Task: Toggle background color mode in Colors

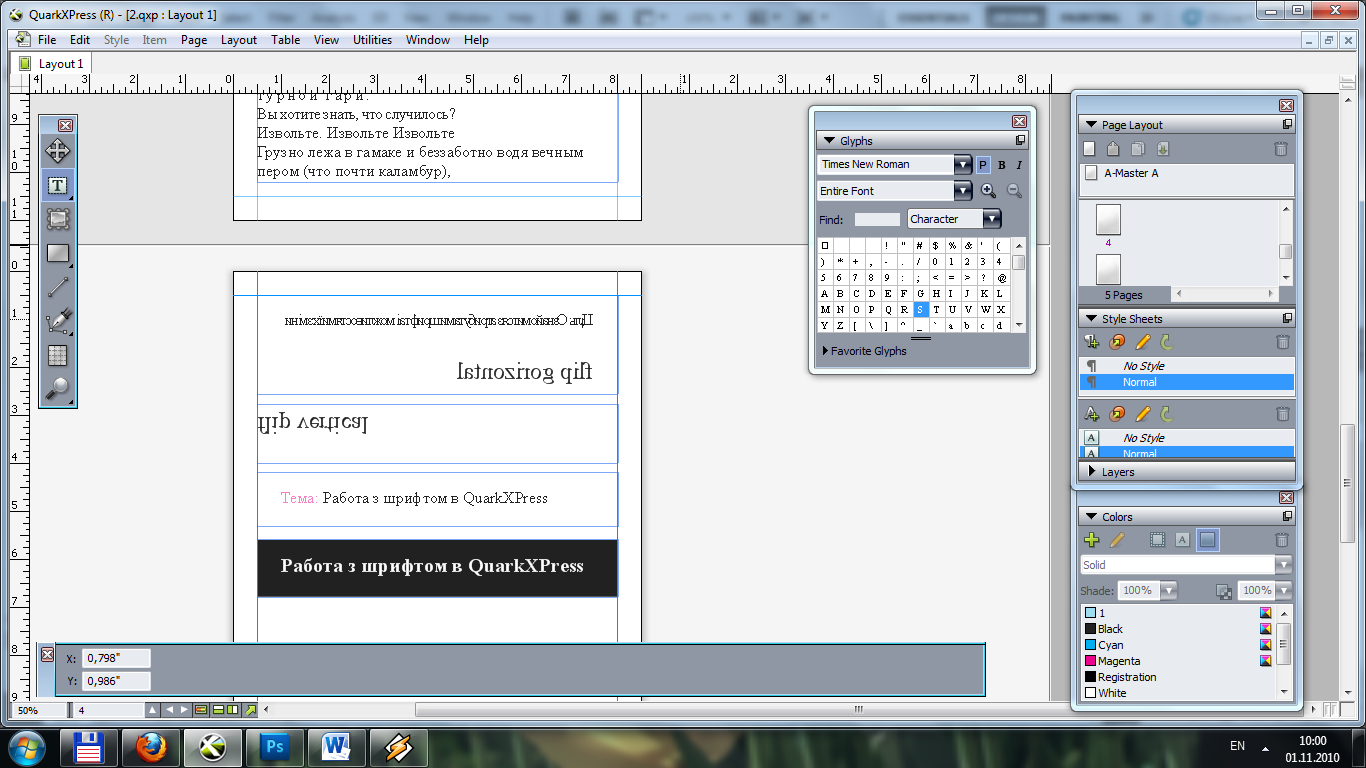Action: 1208,540
